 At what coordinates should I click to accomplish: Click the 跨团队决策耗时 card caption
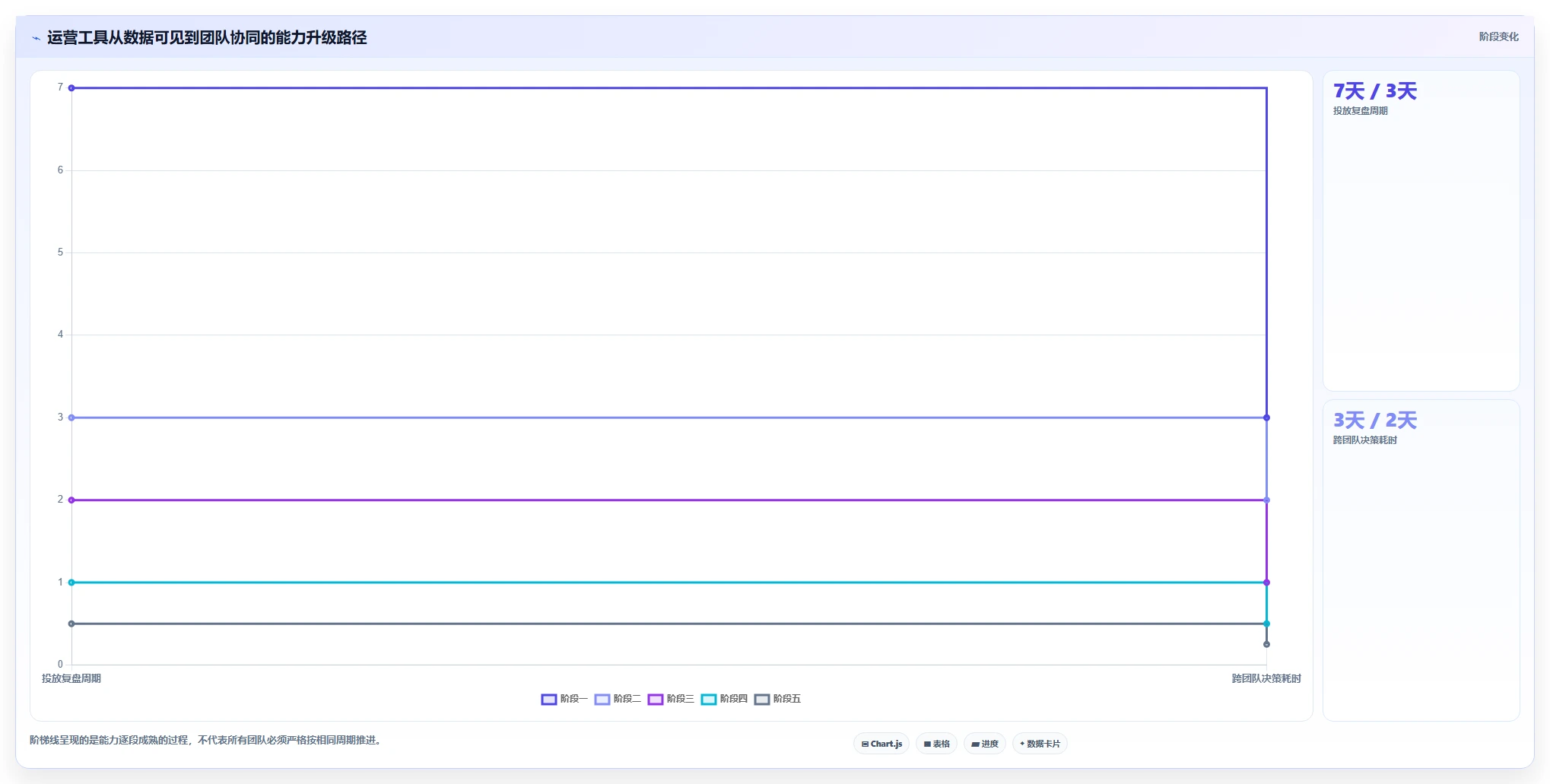click(x=1364, y=440)
